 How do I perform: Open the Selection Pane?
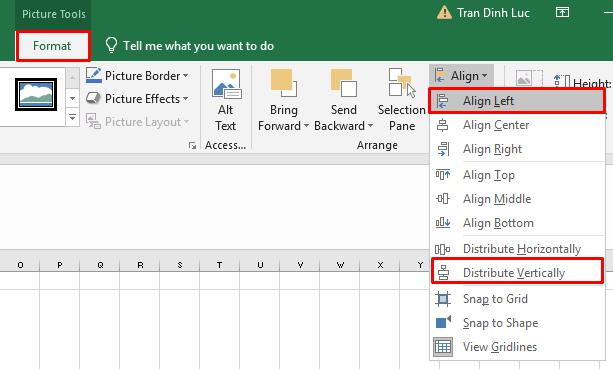click(x=402, y=100)
